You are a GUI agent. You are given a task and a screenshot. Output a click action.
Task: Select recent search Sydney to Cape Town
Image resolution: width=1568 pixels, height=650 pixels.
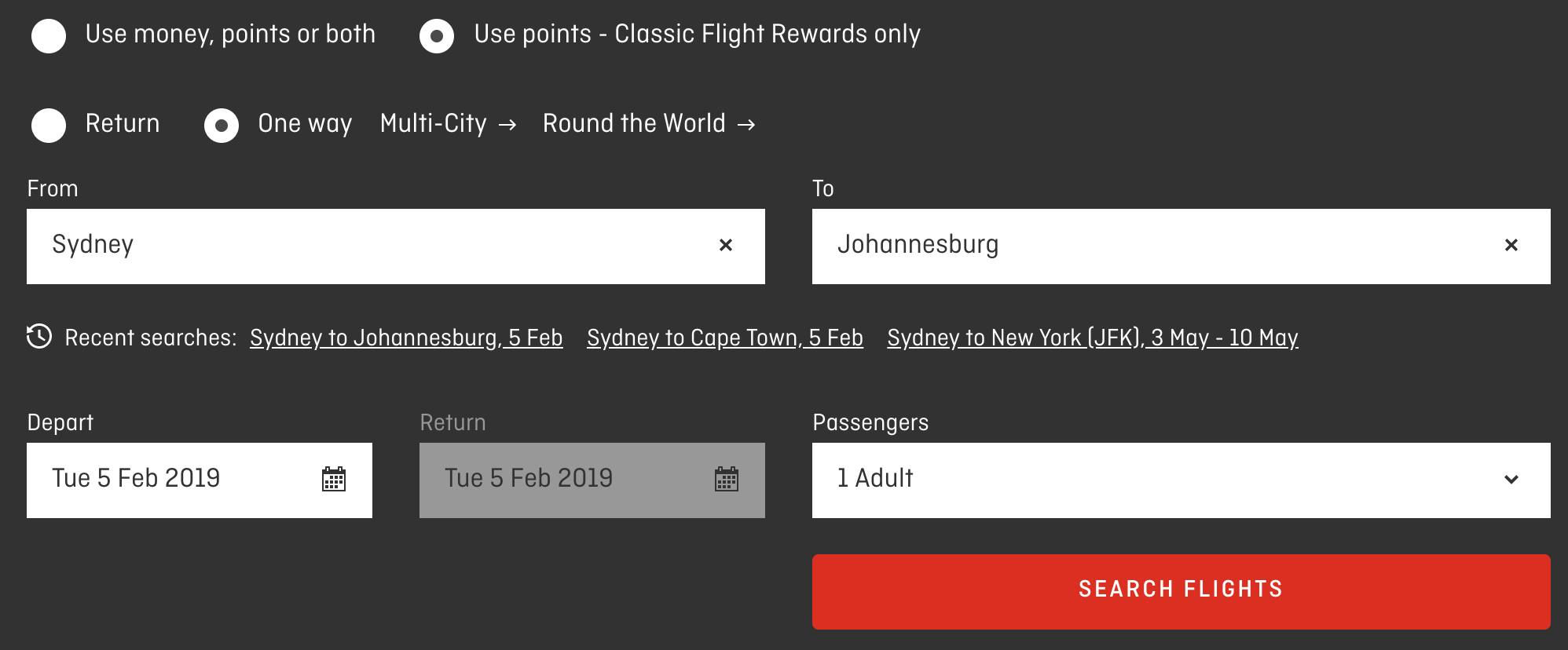(x=725, y=338)
